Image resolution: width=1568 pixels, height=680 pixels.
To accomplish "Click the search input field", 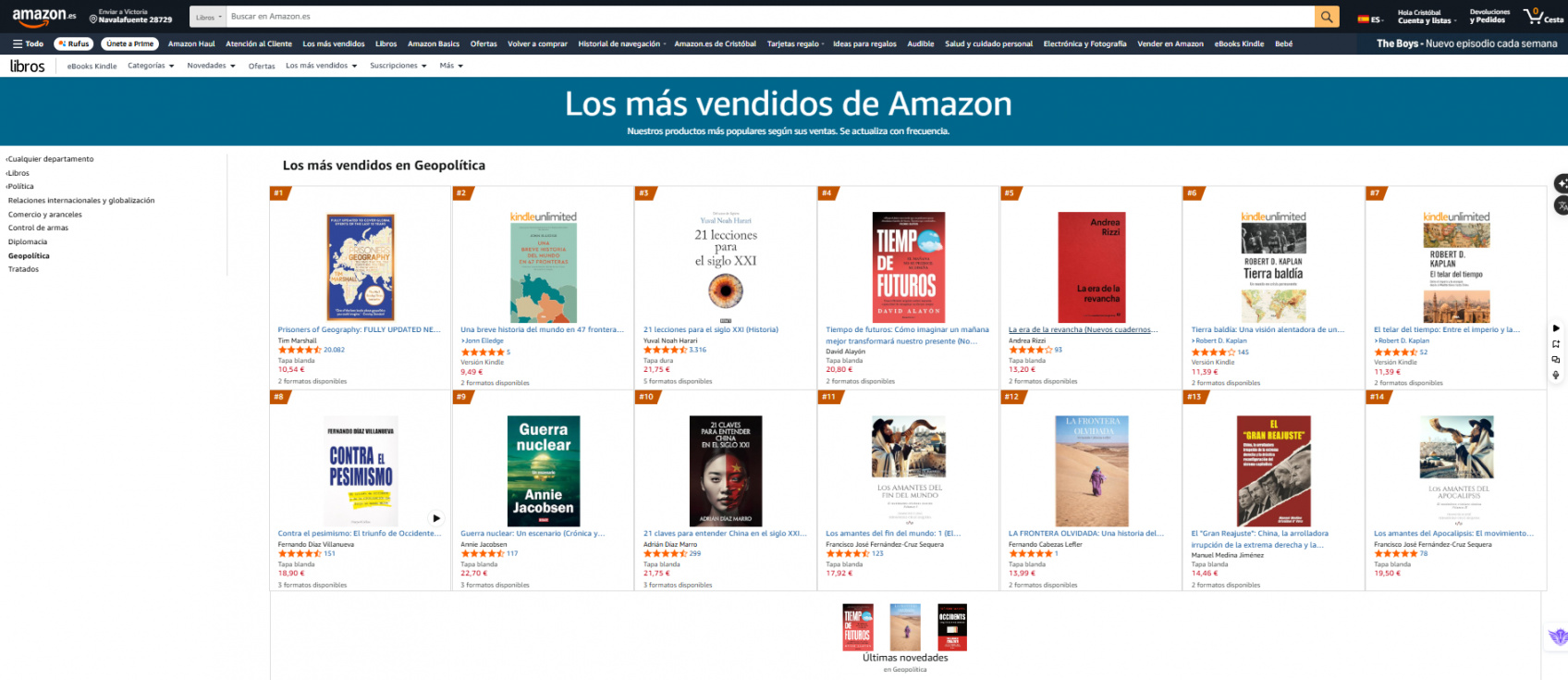I will tap(770, 17).
